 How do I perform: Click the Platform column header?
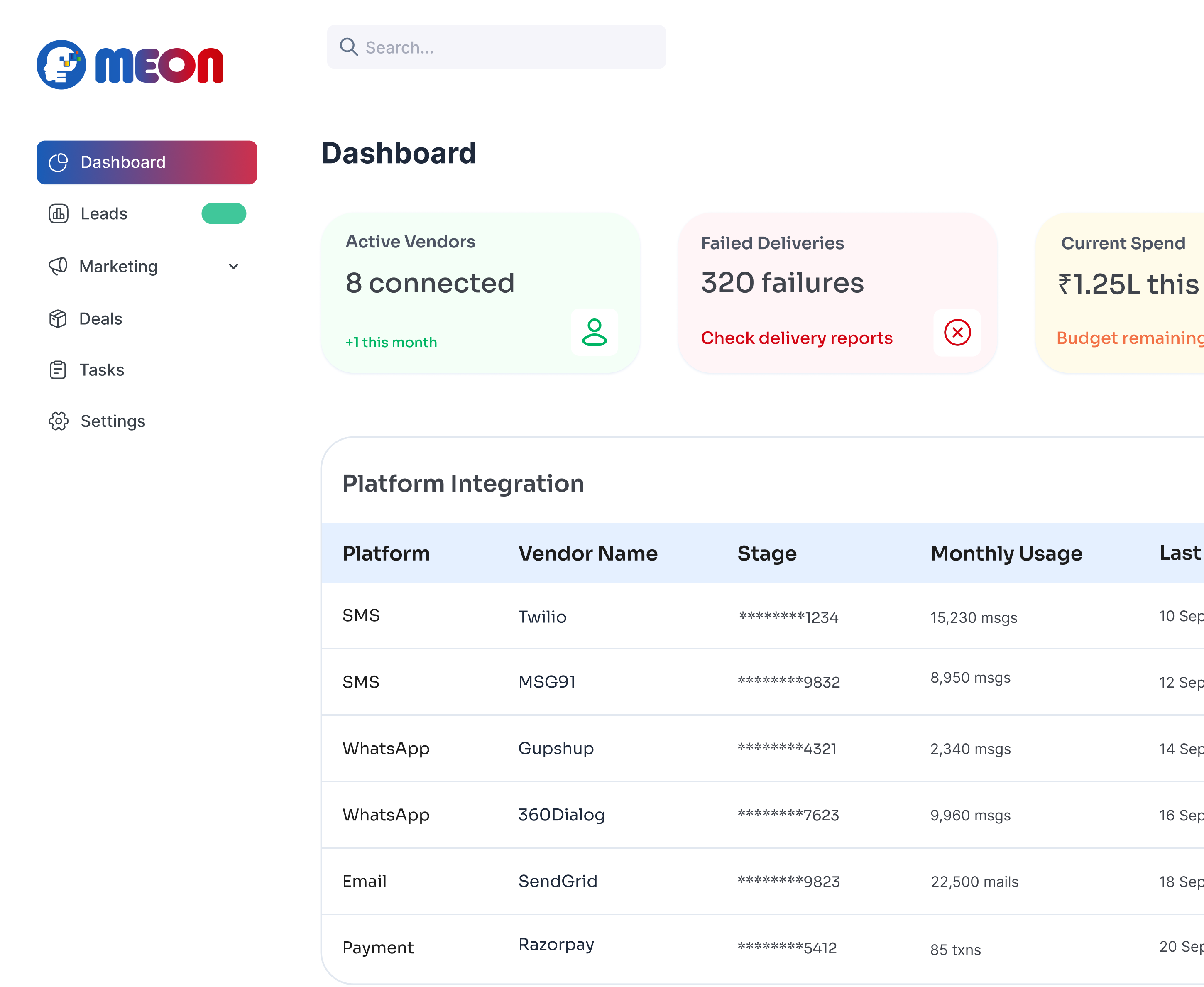[x=386, y=553]
